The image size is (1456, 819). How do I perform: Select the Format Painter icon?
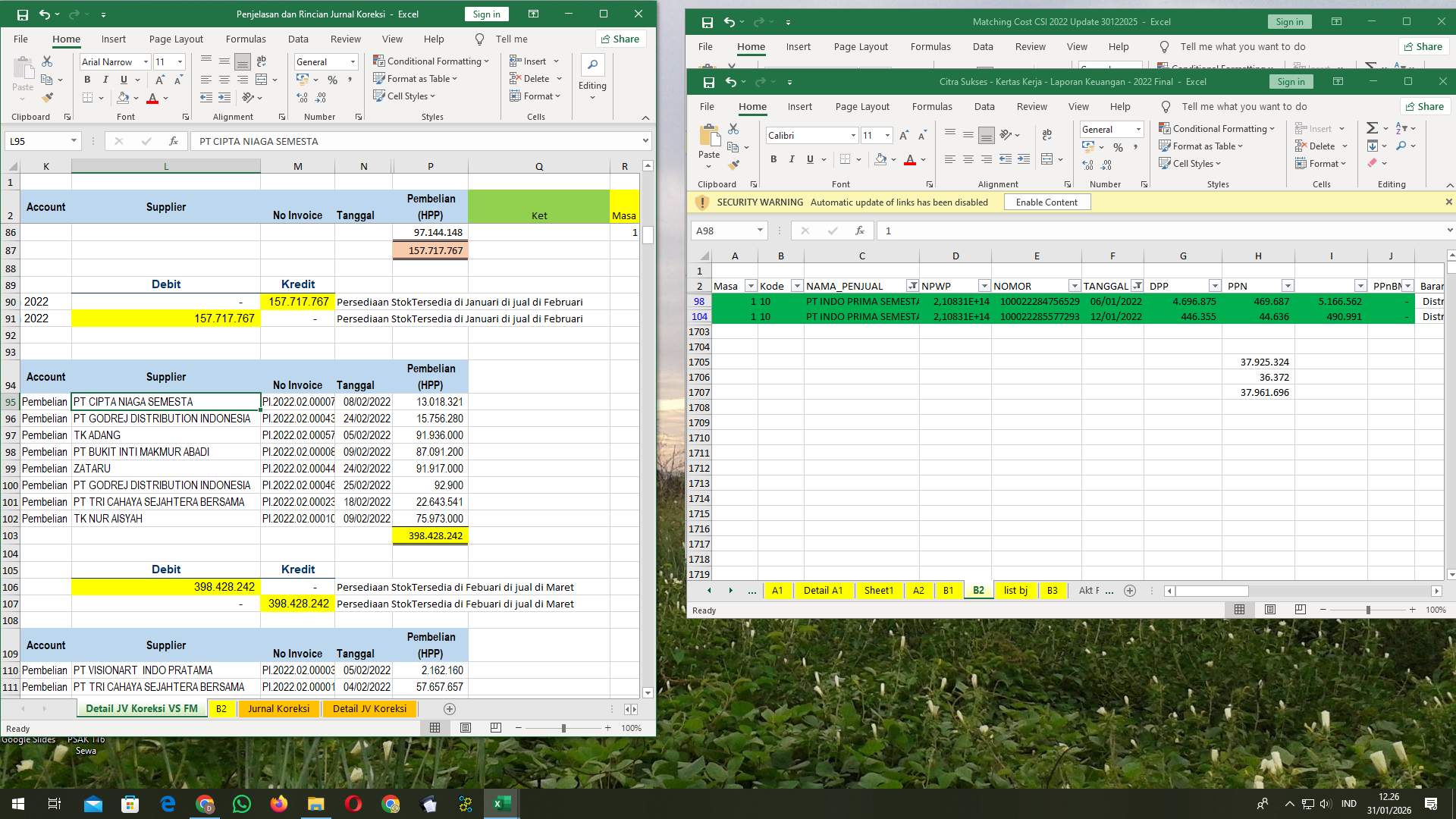pos(733,163)
